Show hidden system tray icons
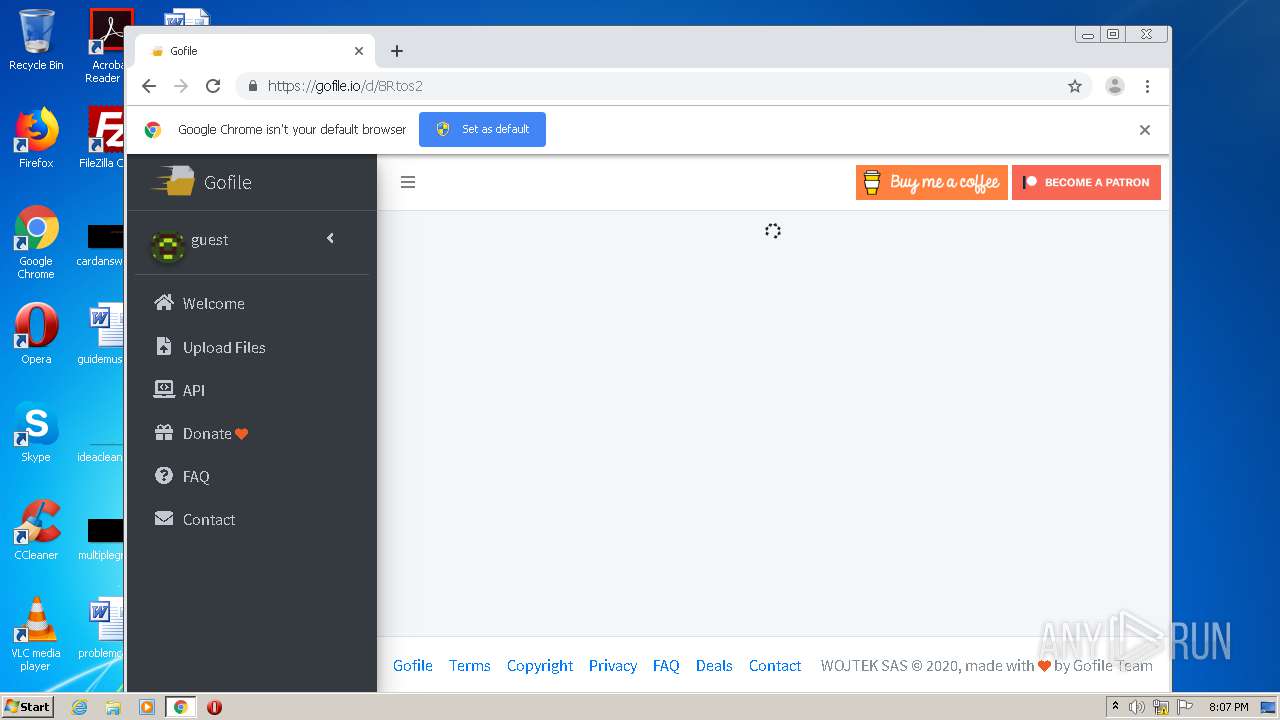The height and width of the screenshot is (720, 1280). [1115, 707]
